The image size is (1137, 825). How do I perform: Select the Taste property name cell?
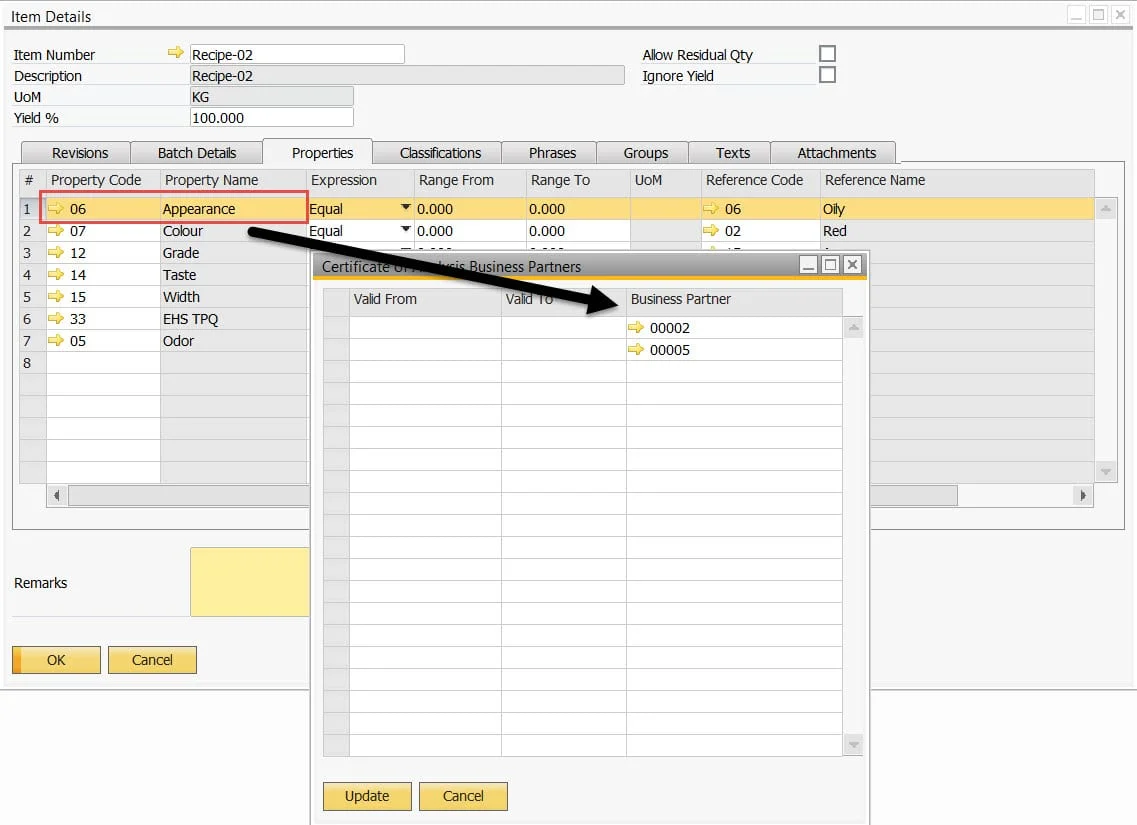pyautogui.click(x=233, y=275)
